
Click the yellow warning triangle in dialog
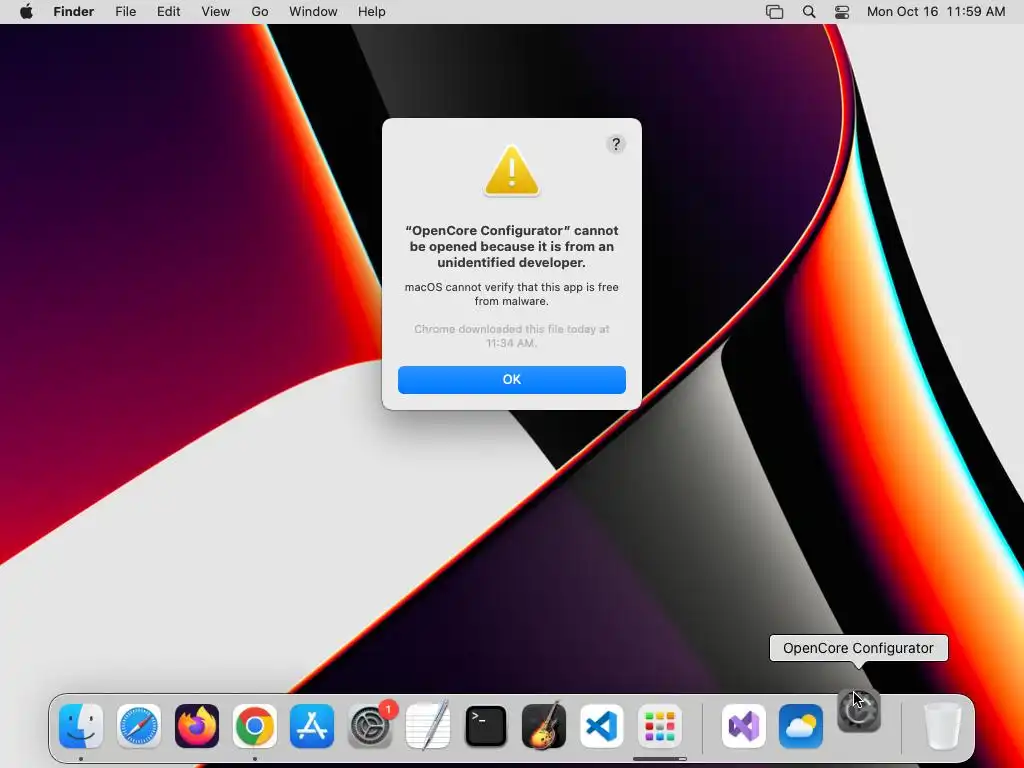tap(512, 170)
